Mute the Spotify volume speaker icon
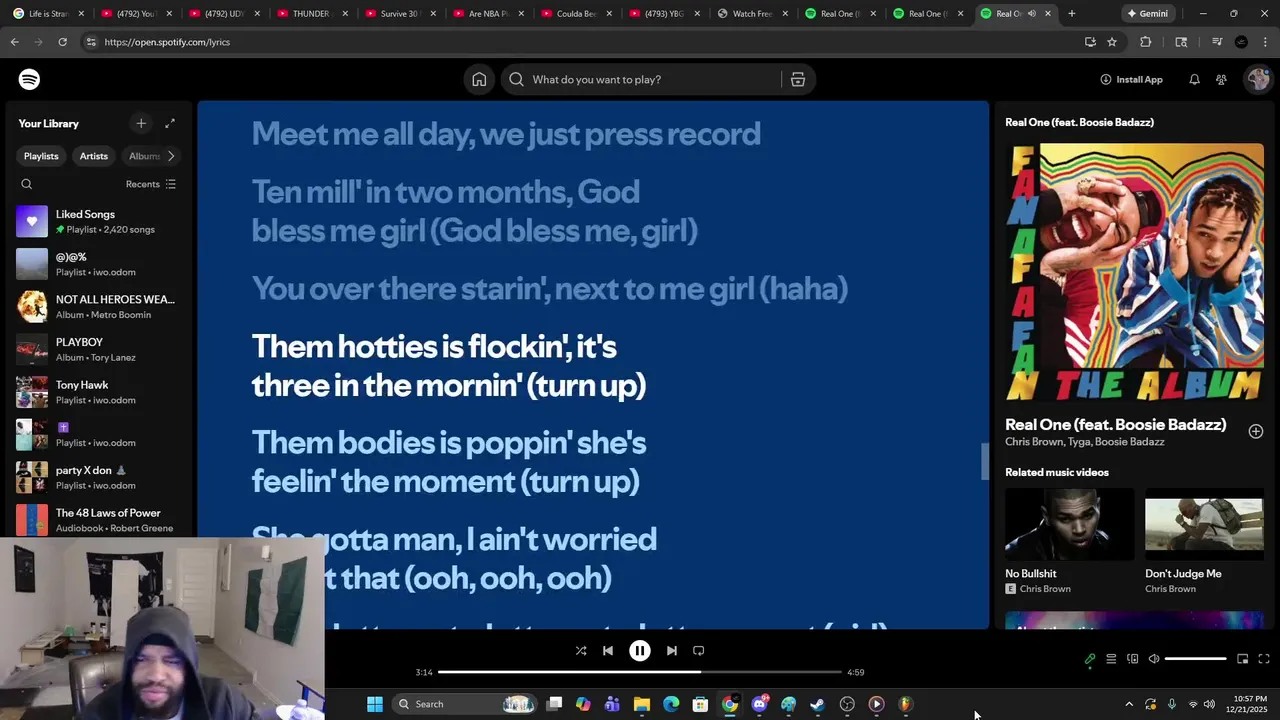Screen dimensions: 1280x720 (1154, 659)
